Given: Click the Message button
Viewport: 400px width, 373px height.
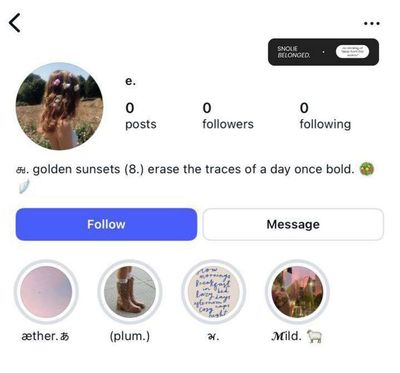Looking at the screenshot, I should 293,224.
